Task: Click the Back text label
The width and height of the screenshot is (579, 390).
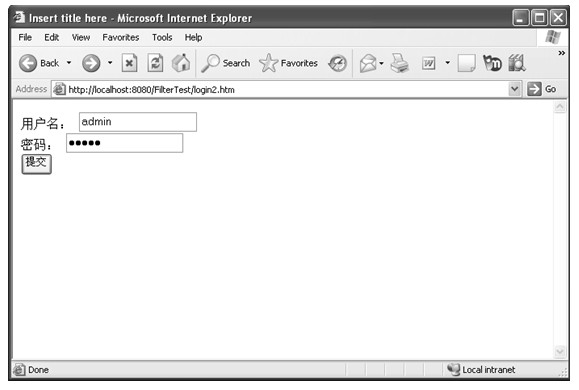Action: click(49, 63)
